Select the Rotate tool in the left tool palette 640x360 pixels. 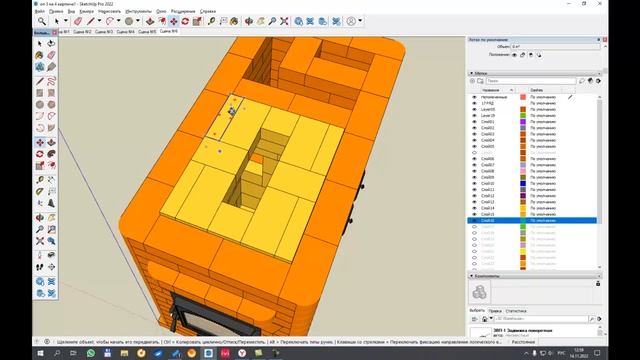click(x=40, y=154)
